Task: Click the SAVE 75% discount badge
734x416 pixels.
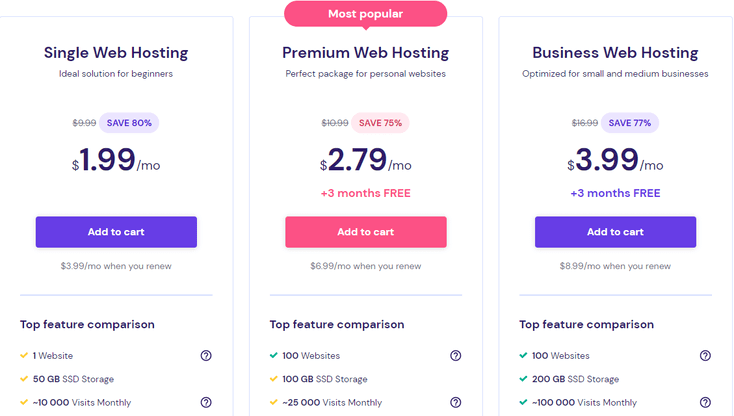Action: 380,123
